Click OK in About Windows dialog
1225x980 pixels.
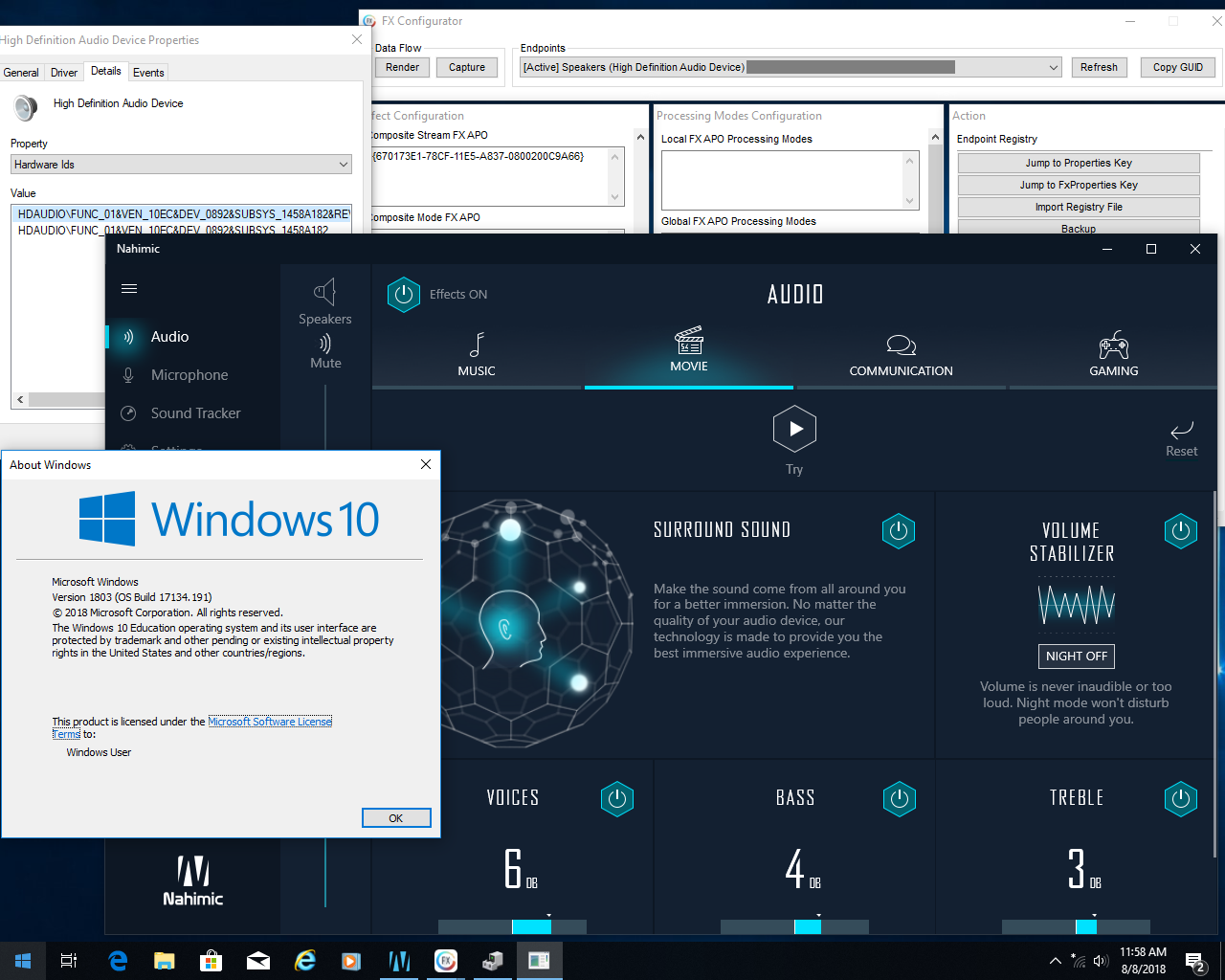click(396, 818)
